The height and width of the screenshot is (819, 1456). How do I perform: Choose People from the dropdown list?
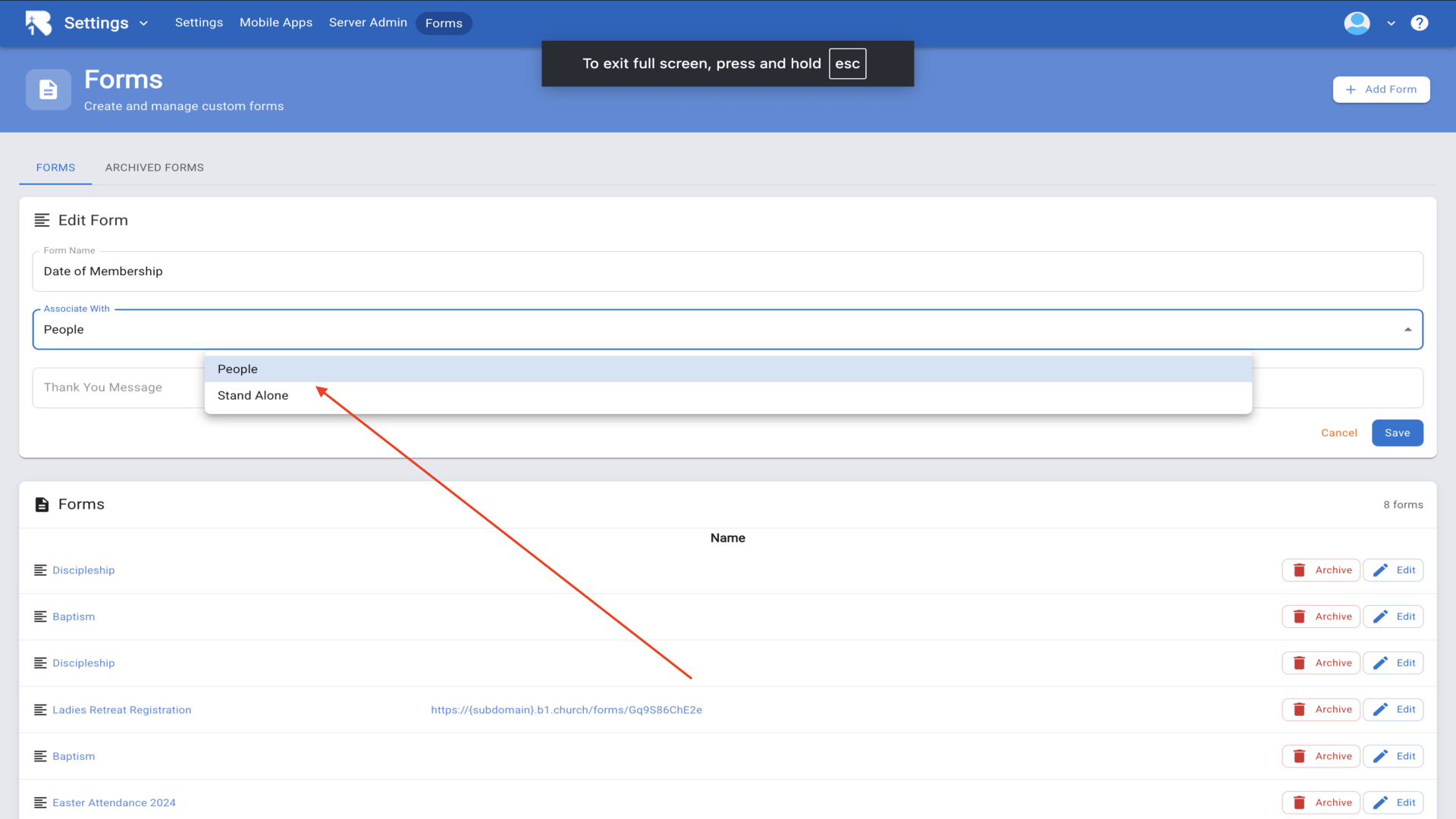click(238, 369)
